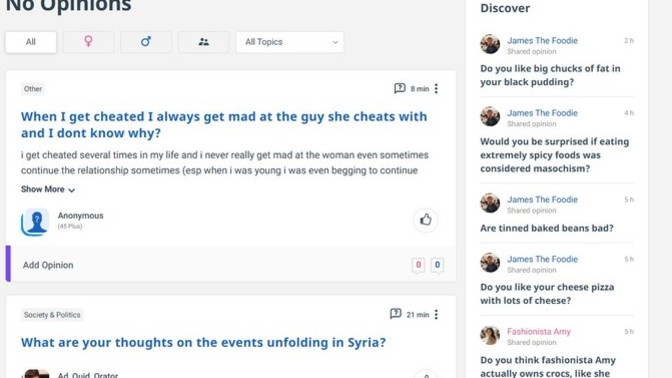The height and width of the screenshot is (378, 672).
Task: Click Society & Politics category tag
Action: [x=52, y=315]
